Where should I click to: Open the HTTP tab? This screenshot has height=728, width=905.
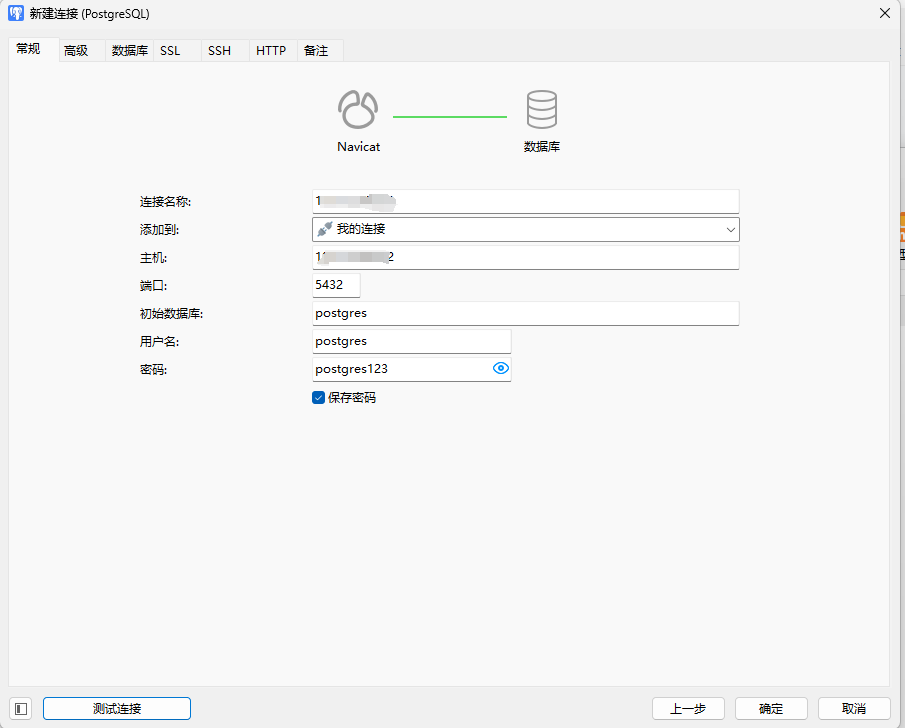(x=271, y=49)
